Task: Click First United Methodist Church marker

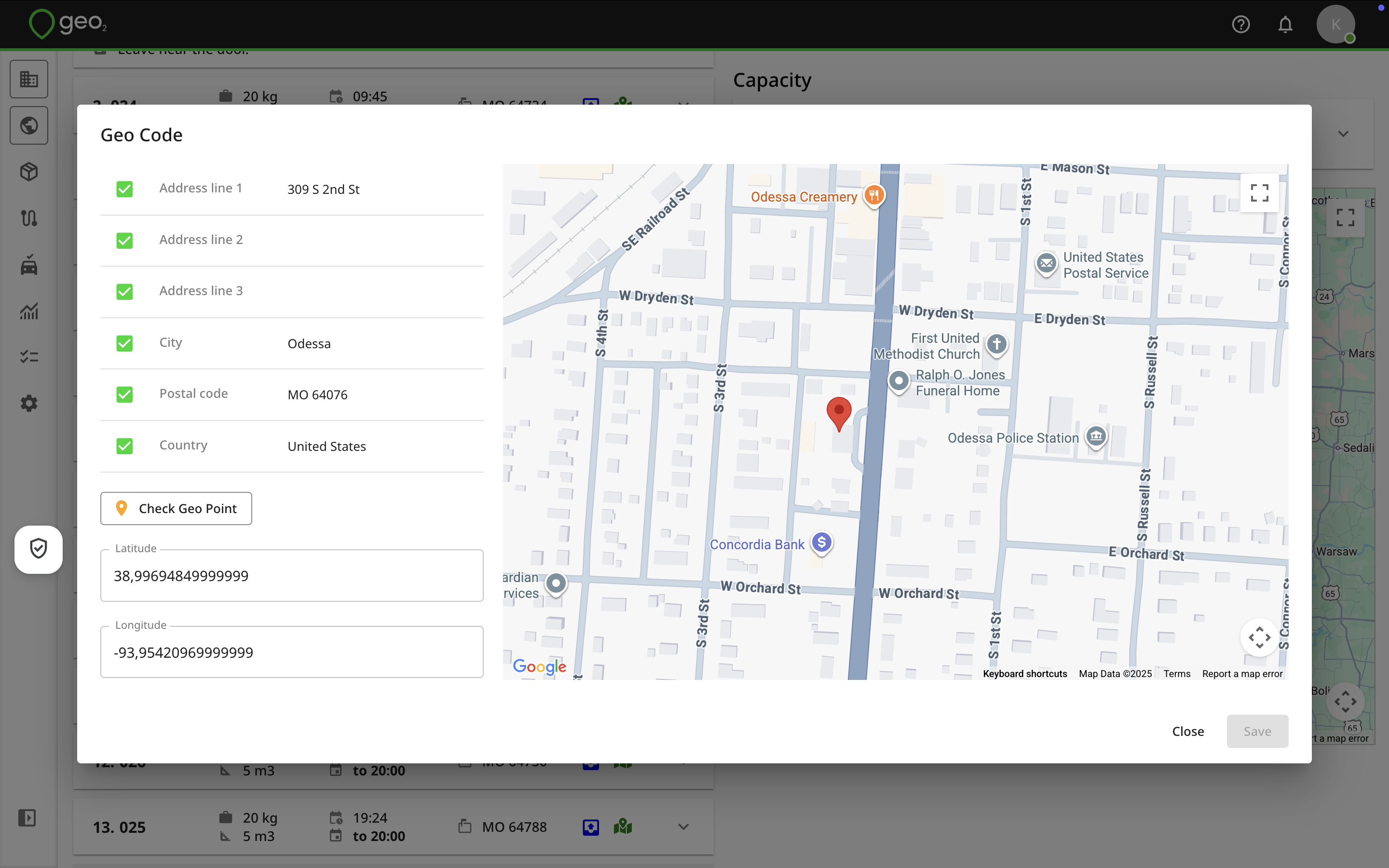Action: click(x=997, y=345)
